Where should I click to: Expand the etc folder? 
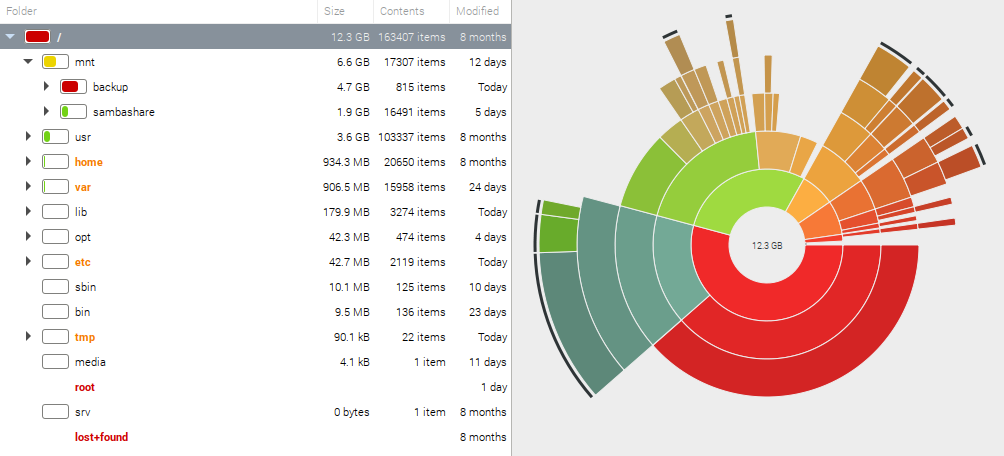pos(28,262)
